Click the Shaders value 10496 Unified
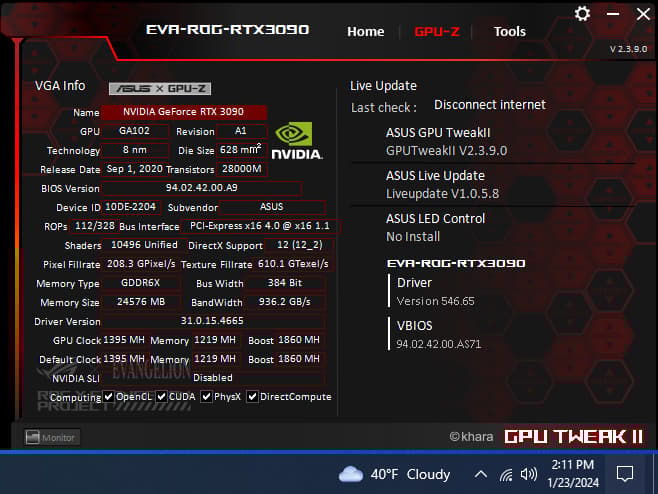658x494 pixels. tap(144, 245)
